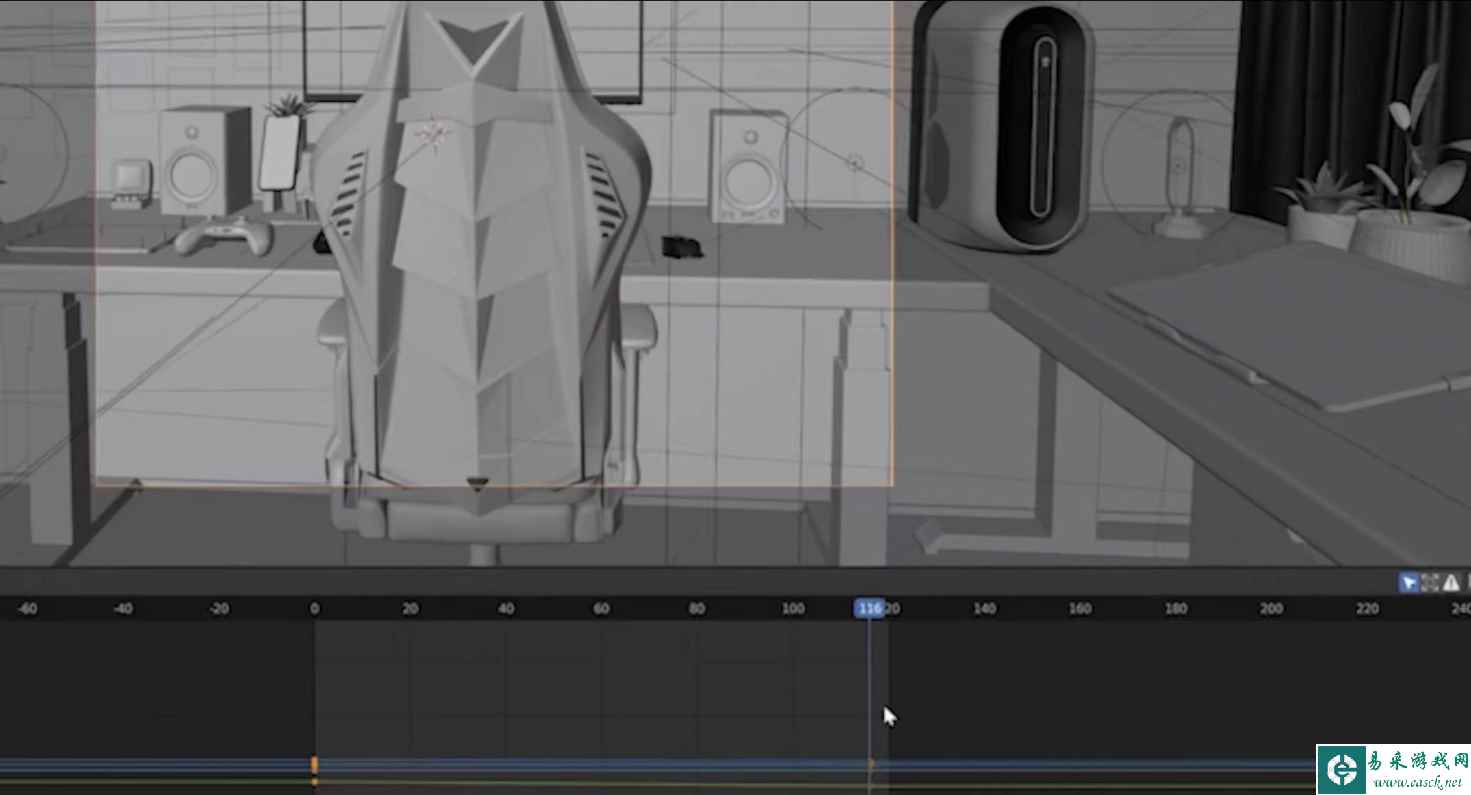Select the right desk speaker model
The height and width of the screenshot is (795, 1471).
point(747,170)
